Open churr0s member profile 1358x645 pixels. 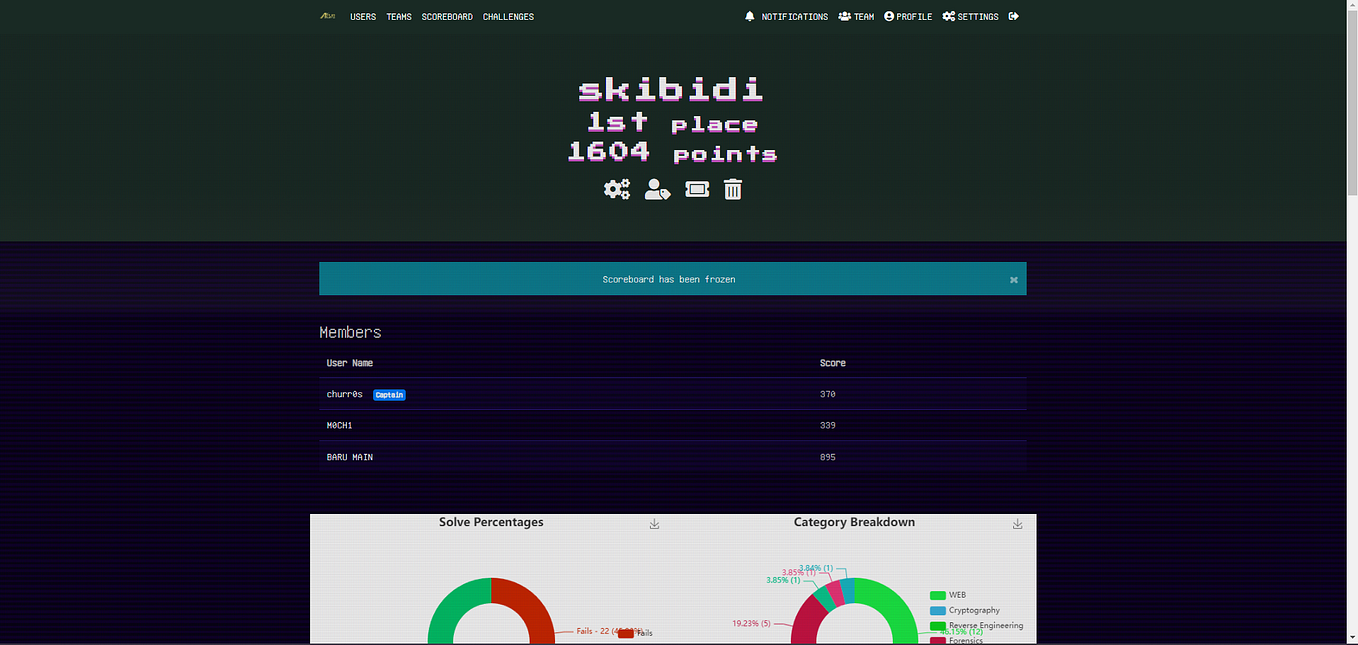point(344,394)
